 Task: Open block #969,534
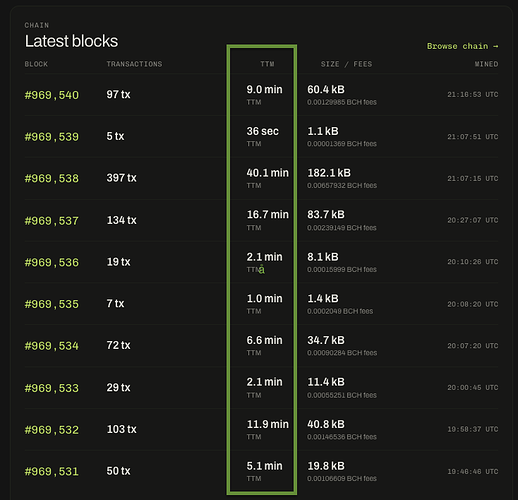[52, 346]
